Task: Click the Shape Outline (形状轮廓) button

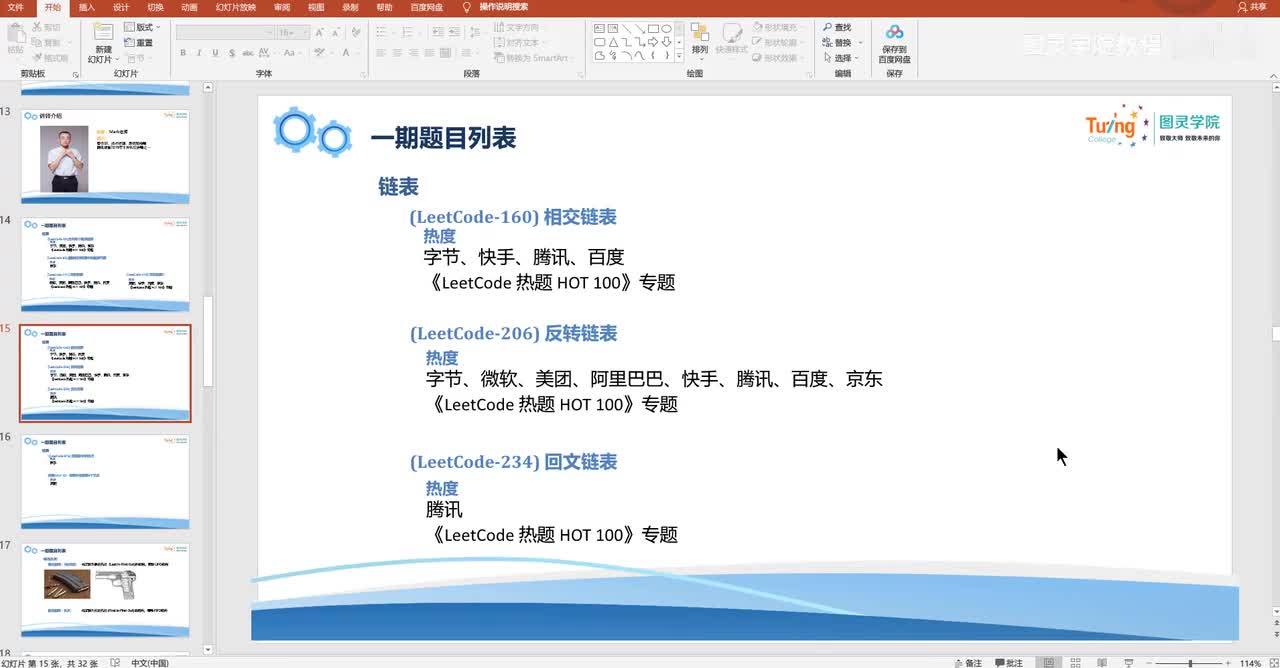Action: click(781, 43)
